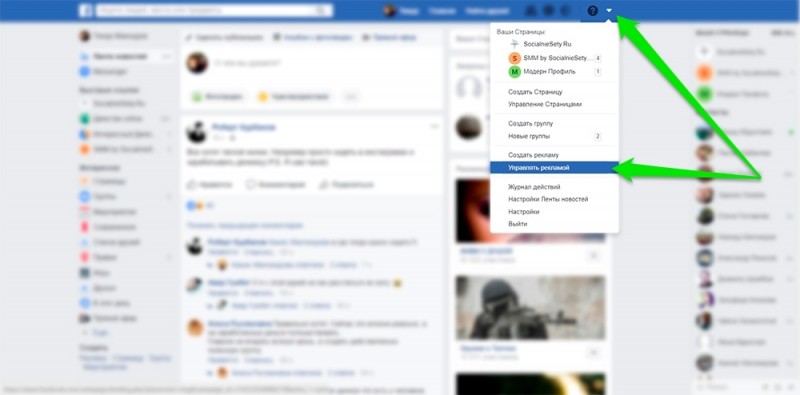Viewport: 800px width, 395px height.
Task: Collapse the account menu arrow in top bar
Action: coord(609,11)
